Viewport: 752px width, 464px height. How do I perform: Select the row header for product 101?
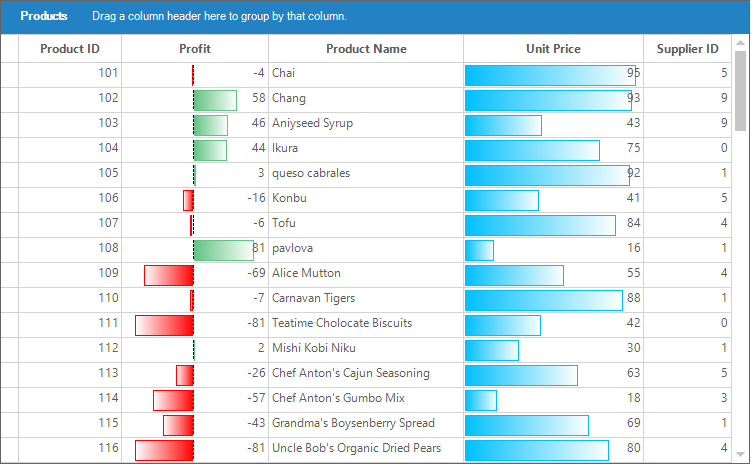(9, 74)
